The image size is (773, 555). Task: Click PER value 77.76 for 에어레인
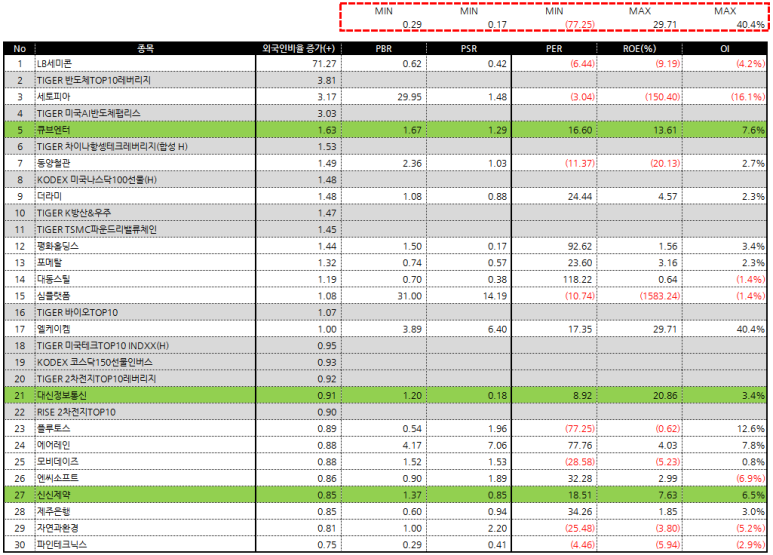580,446
